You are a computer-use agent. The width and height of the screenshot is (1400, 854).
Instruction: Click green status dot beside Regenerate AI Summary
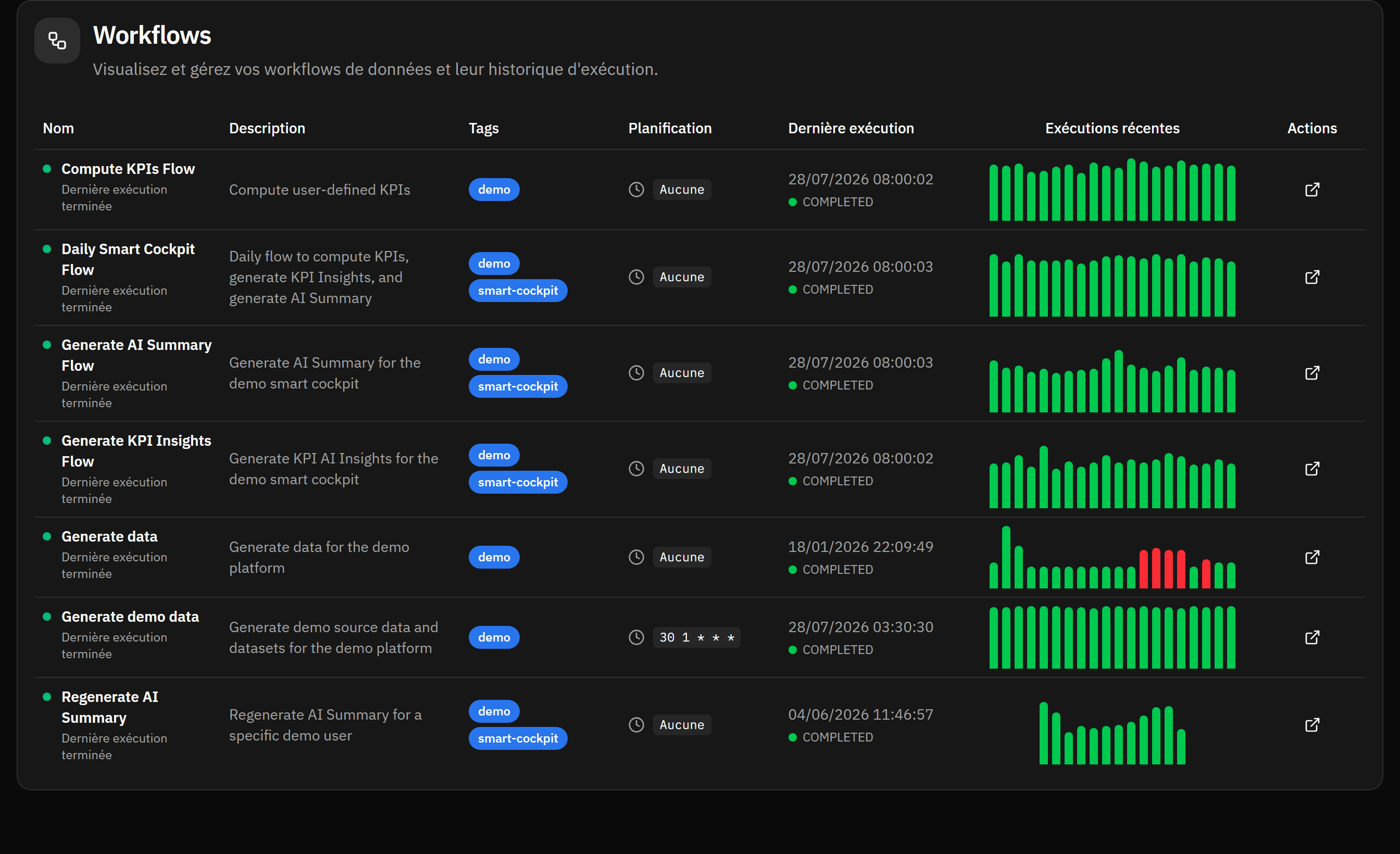click(x=47, y=696)
